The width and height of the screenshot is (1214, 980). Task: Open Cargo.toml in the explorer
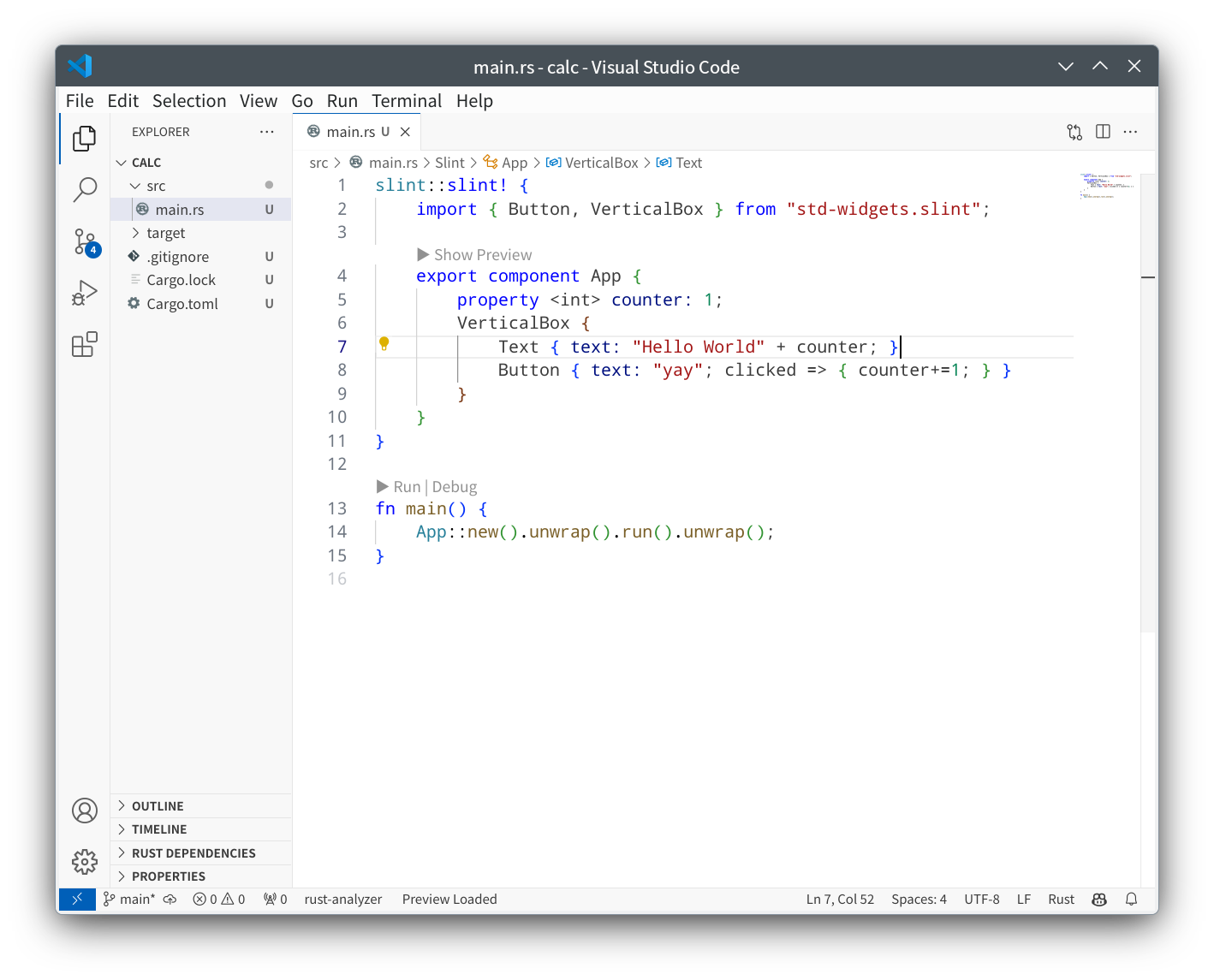[x=182, y=304]
